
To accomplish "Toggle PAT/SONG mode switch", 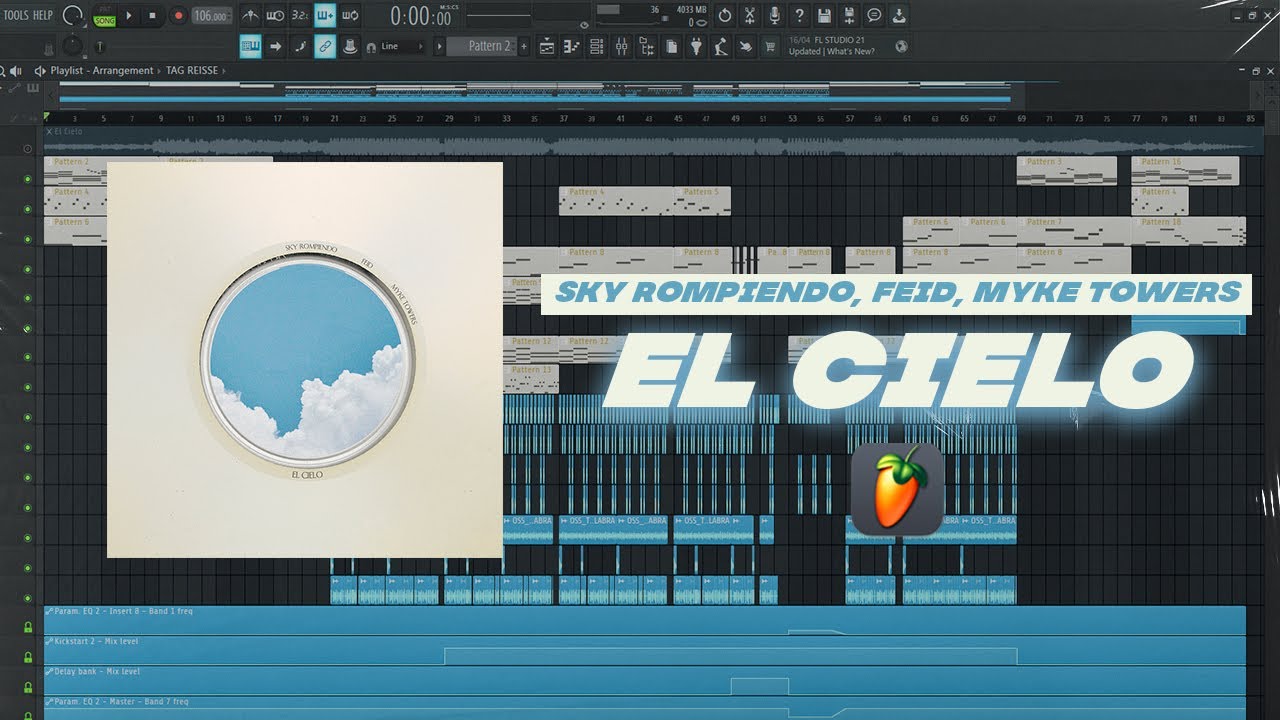I will click(x=104, y=15).
